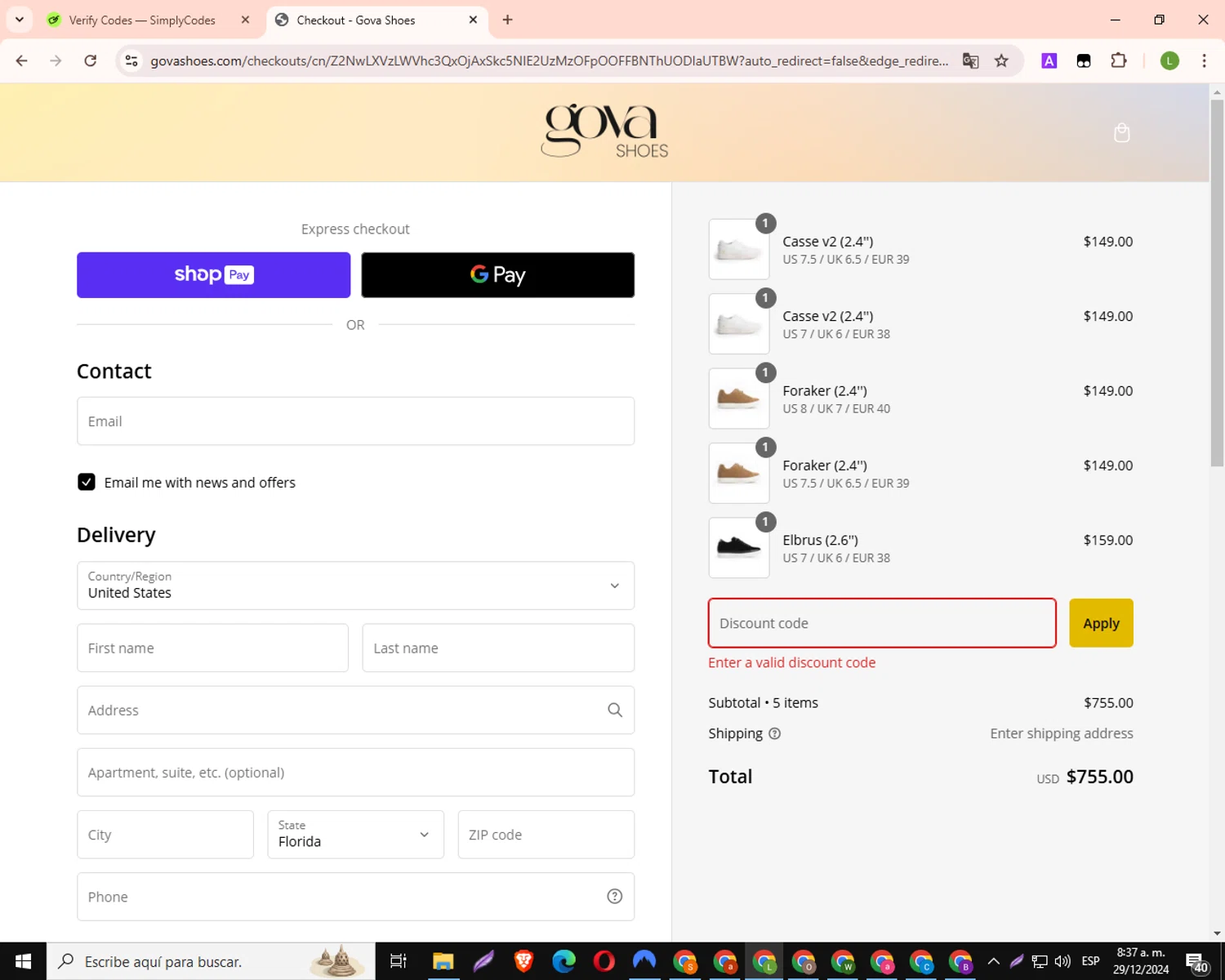Click the Casse v2 US 7.5 thumbnail
Image resolution: width=1225 pixels, height=980 pixels.
739,249
